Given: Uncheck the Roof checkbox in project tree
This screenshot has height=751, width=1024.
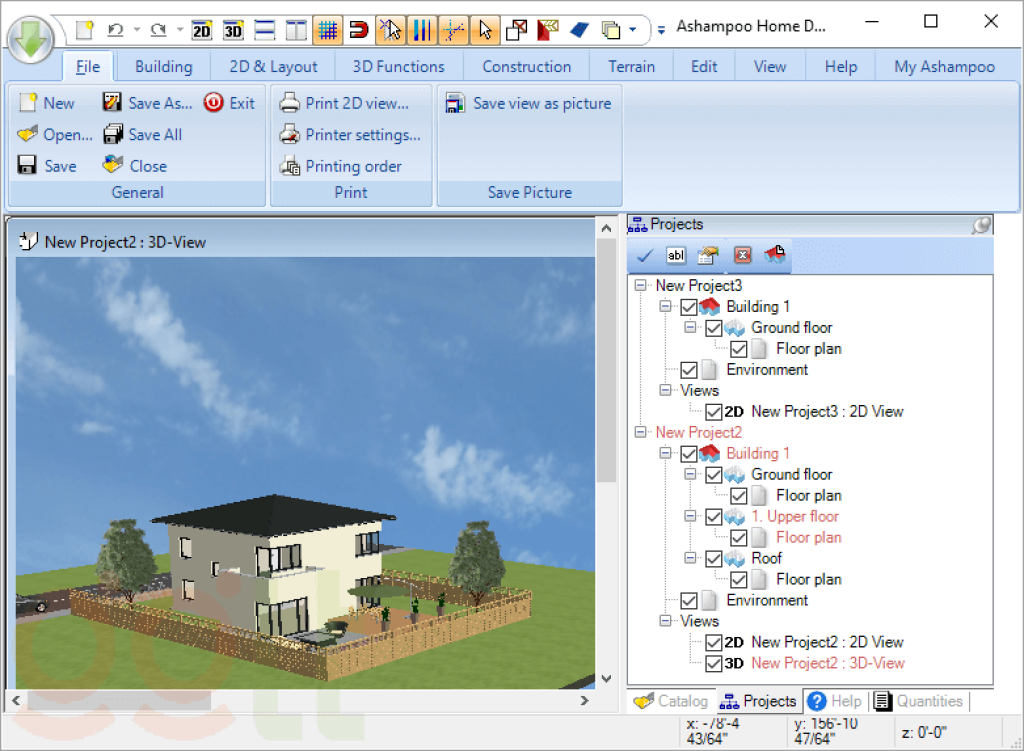Looking at the screenshot, I should pyautogui.click(x=713, y=559).
